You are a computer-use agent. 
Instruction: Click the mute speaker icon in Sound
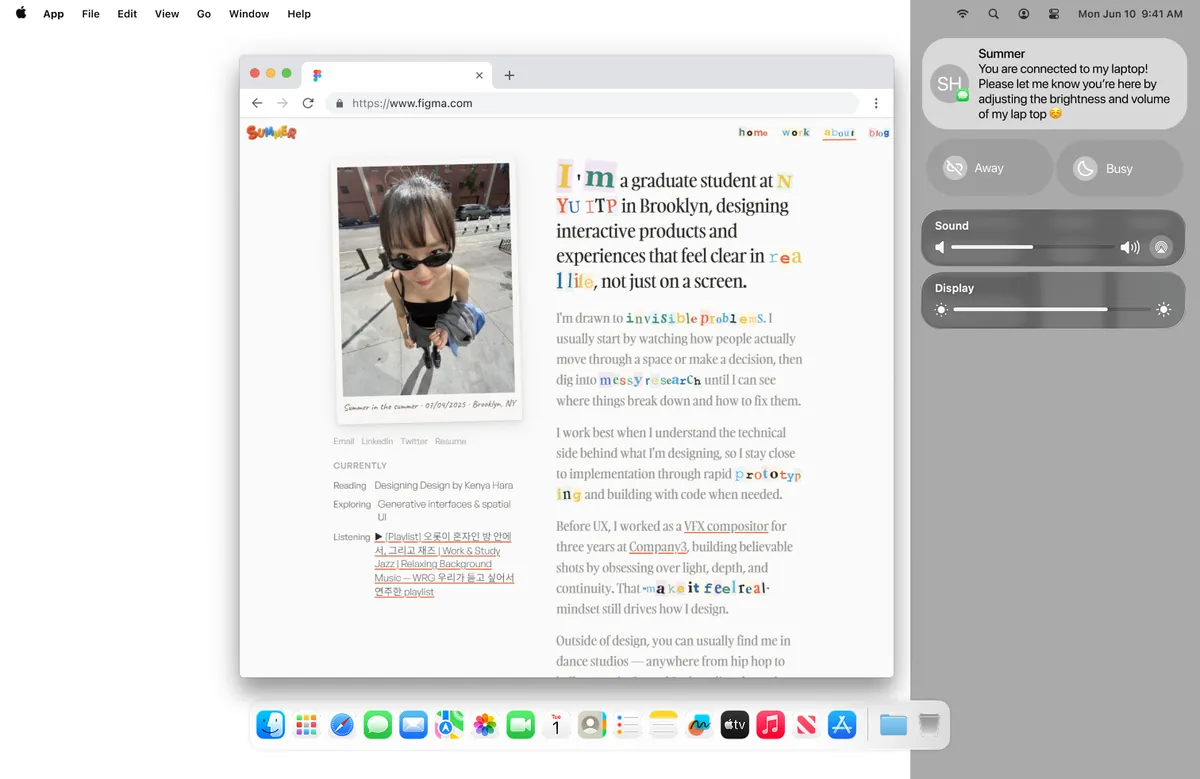pyautogui.click(x=939, y=247)
